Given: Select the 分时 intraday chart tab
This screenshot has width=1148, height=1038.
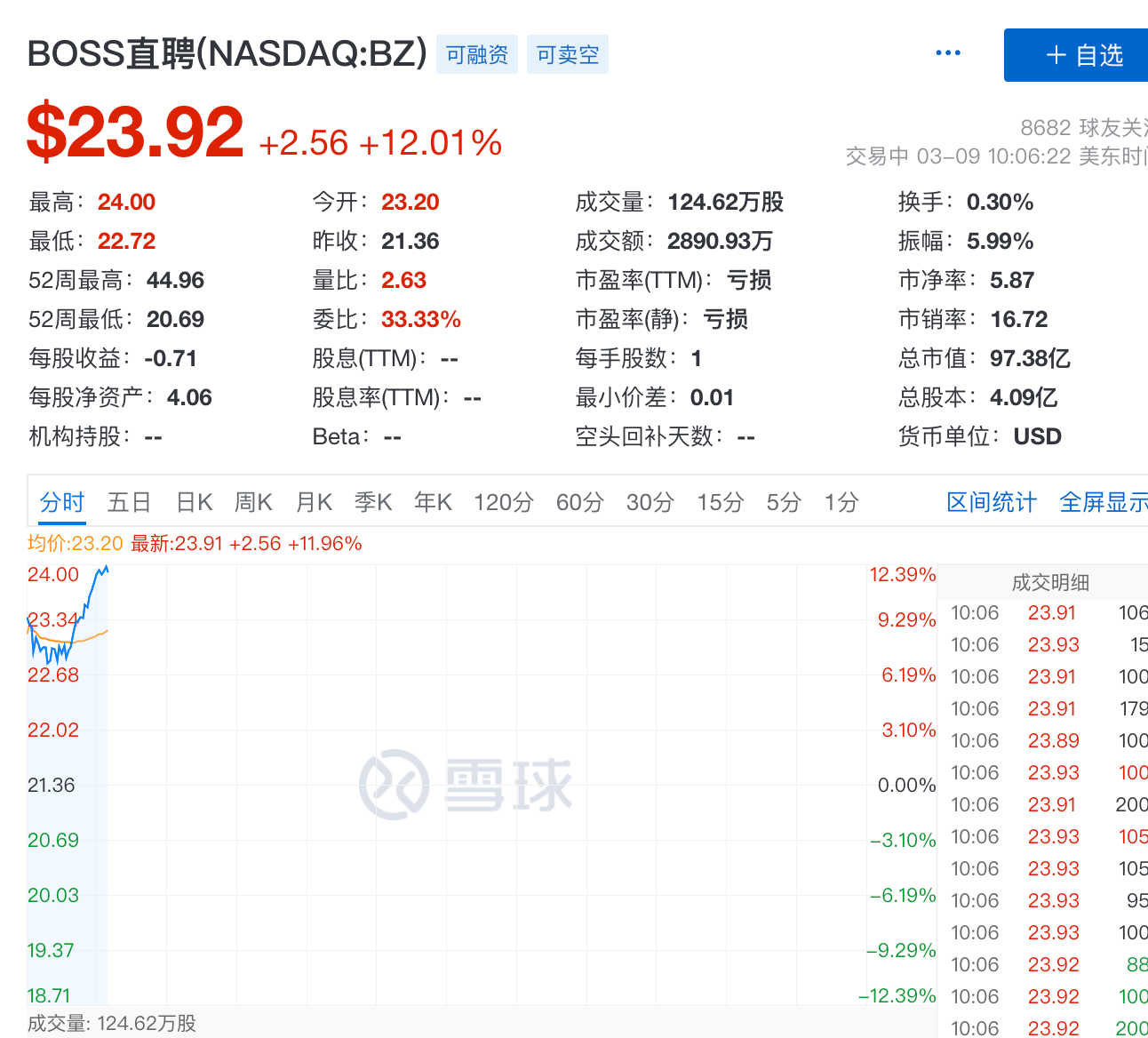Looking at the screenshot, I should pyautogui.click(x=60, y=501).
